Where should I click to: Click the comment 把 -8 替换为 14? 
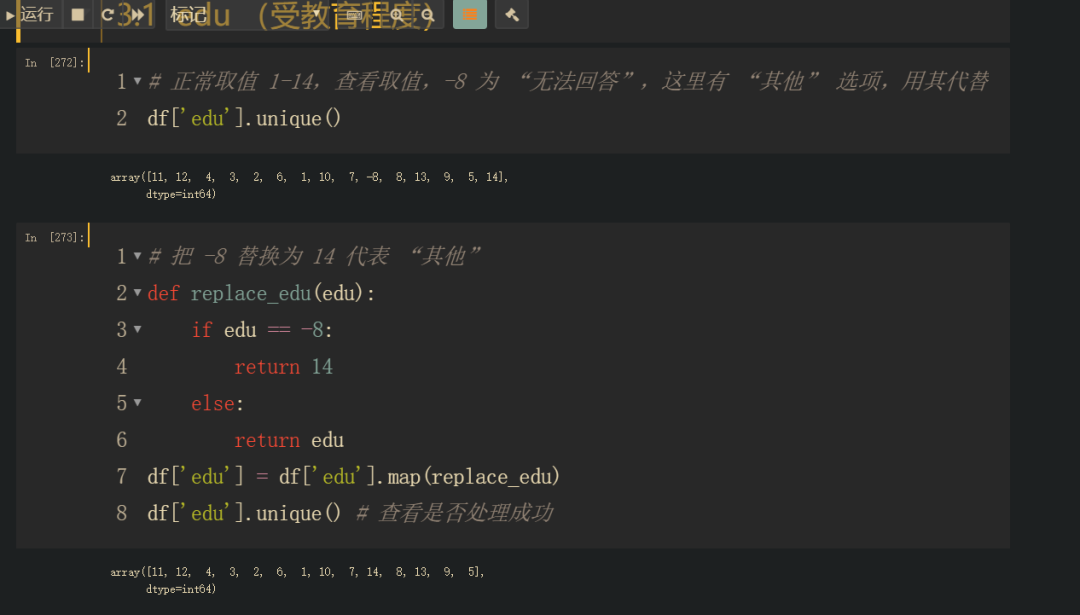[315, 256]
